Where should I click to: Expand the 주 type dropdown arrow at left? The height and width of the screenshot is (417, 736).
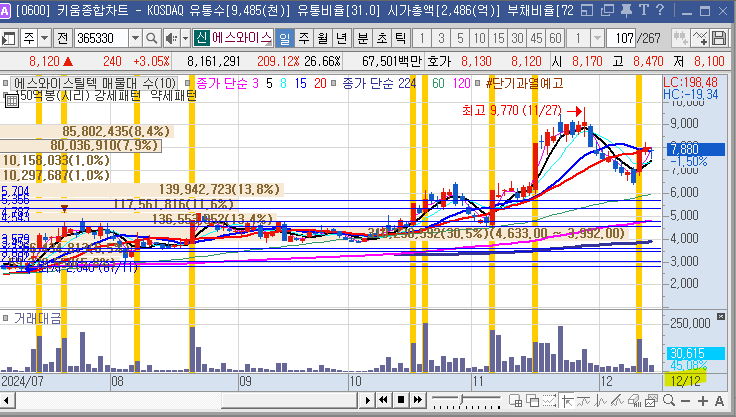pyautogui.click(x=44, y=38)
